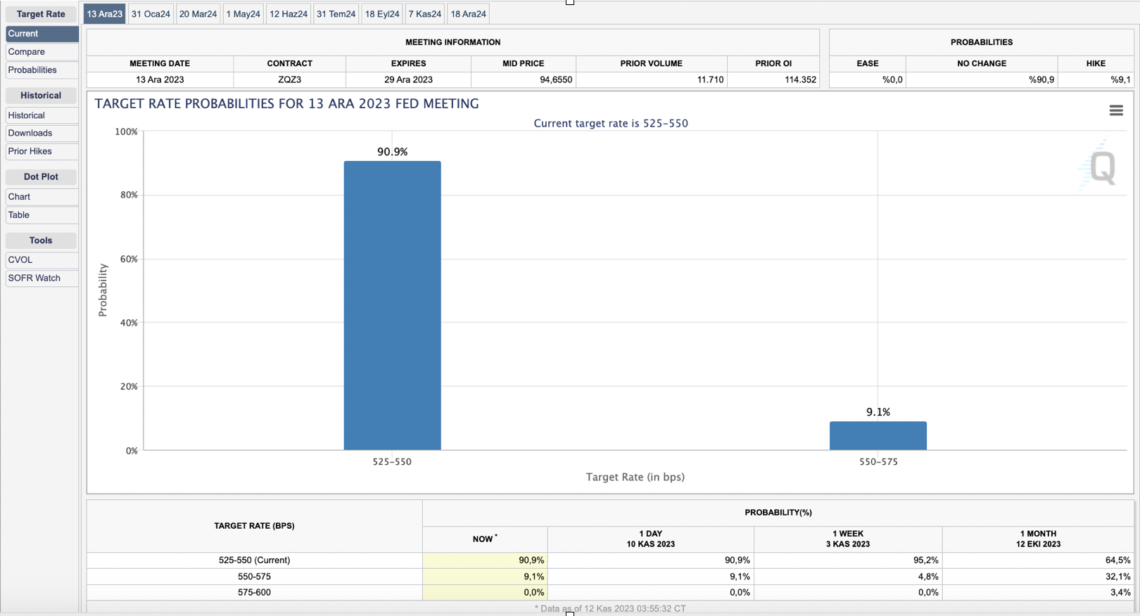Select the 13 Ara23 meeting tab
This screenshot has width=1140, height=616.
click(x=105, y=14)
